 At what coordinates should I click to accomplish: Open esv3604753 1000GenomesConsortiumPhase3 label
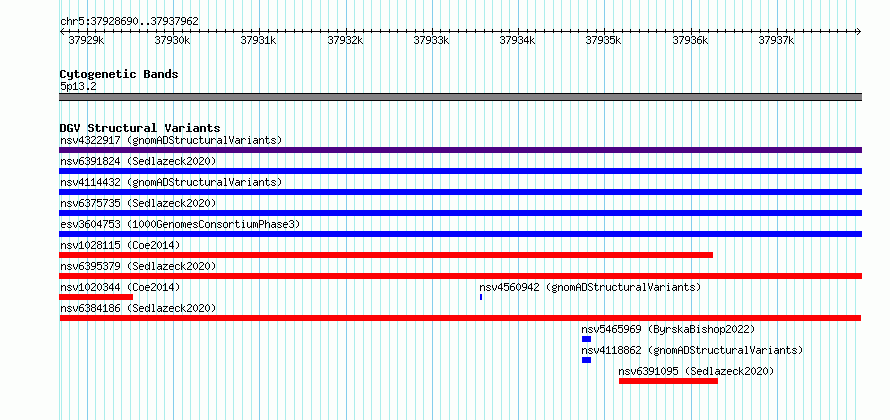coord(180,224)
